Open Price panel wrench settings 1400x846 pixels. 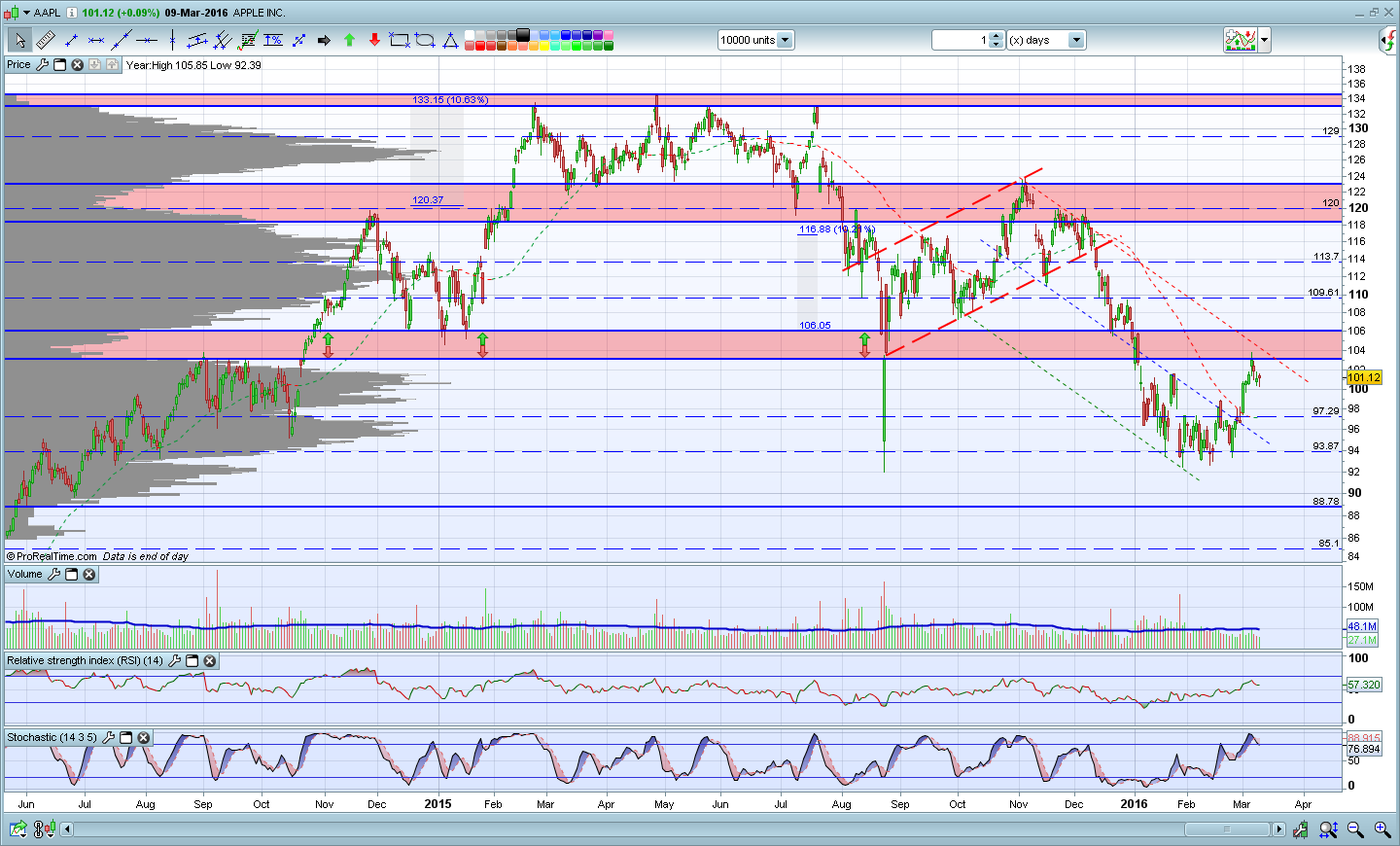tap(42, 65)
